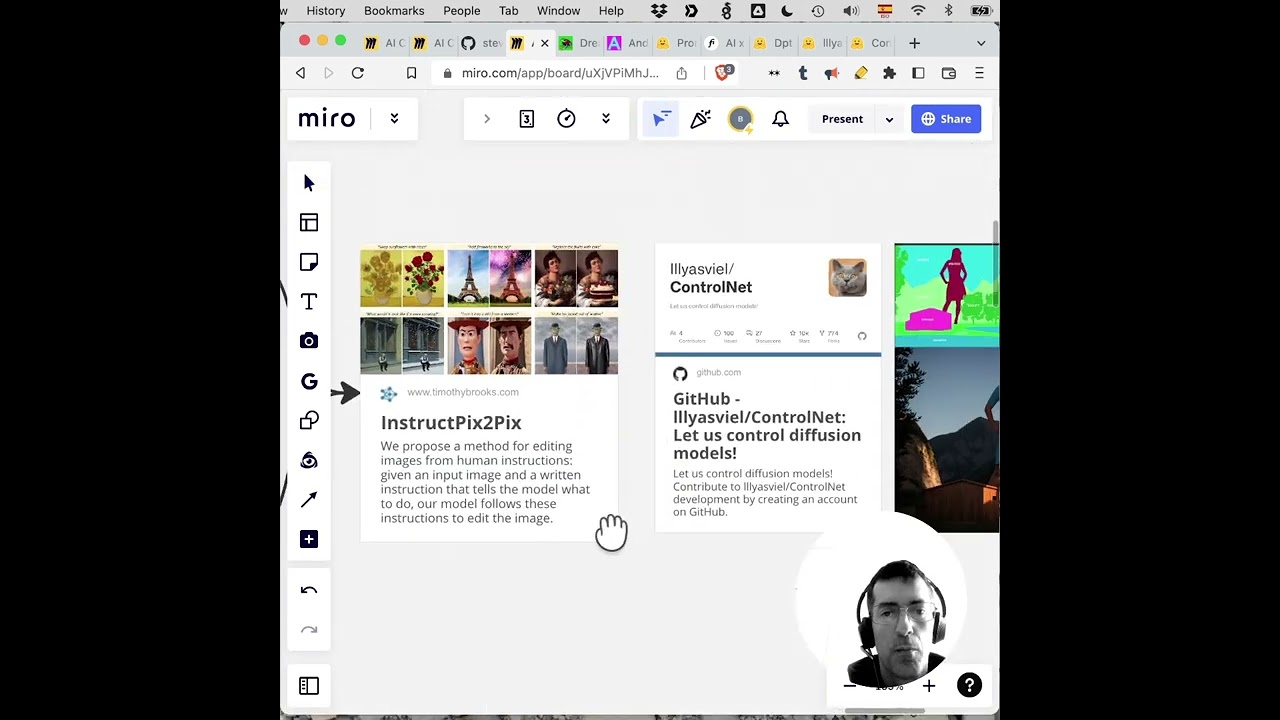1280x720 pixels.
Task: Open InstructPix2Pix link card title
Action: click(451, 423)
